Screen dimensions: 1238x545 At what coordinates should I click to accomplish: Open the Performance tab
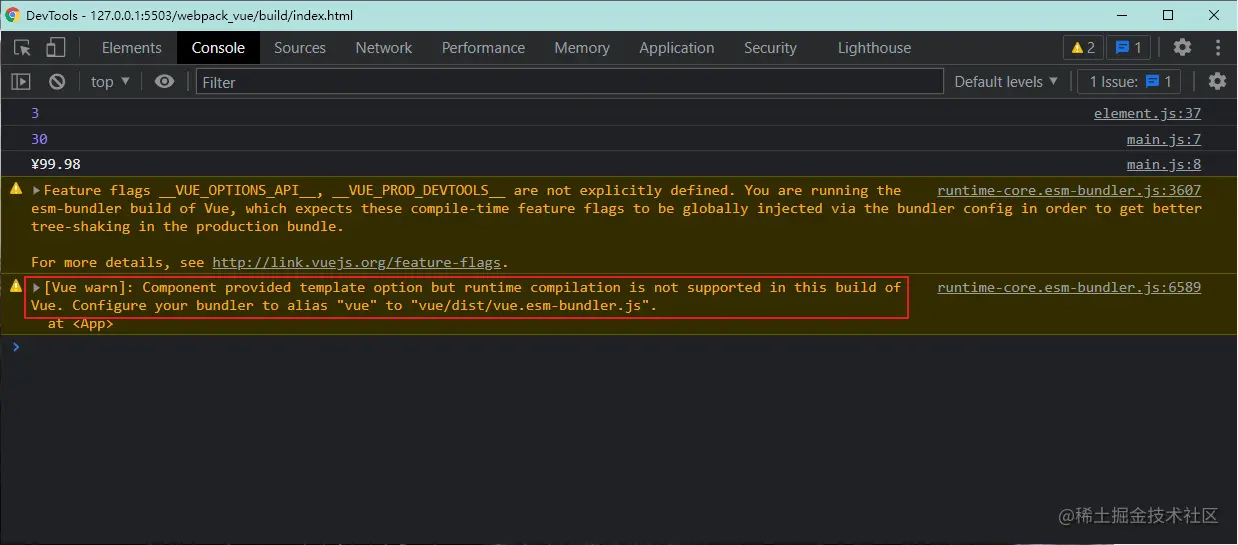(x=483, y=48)
